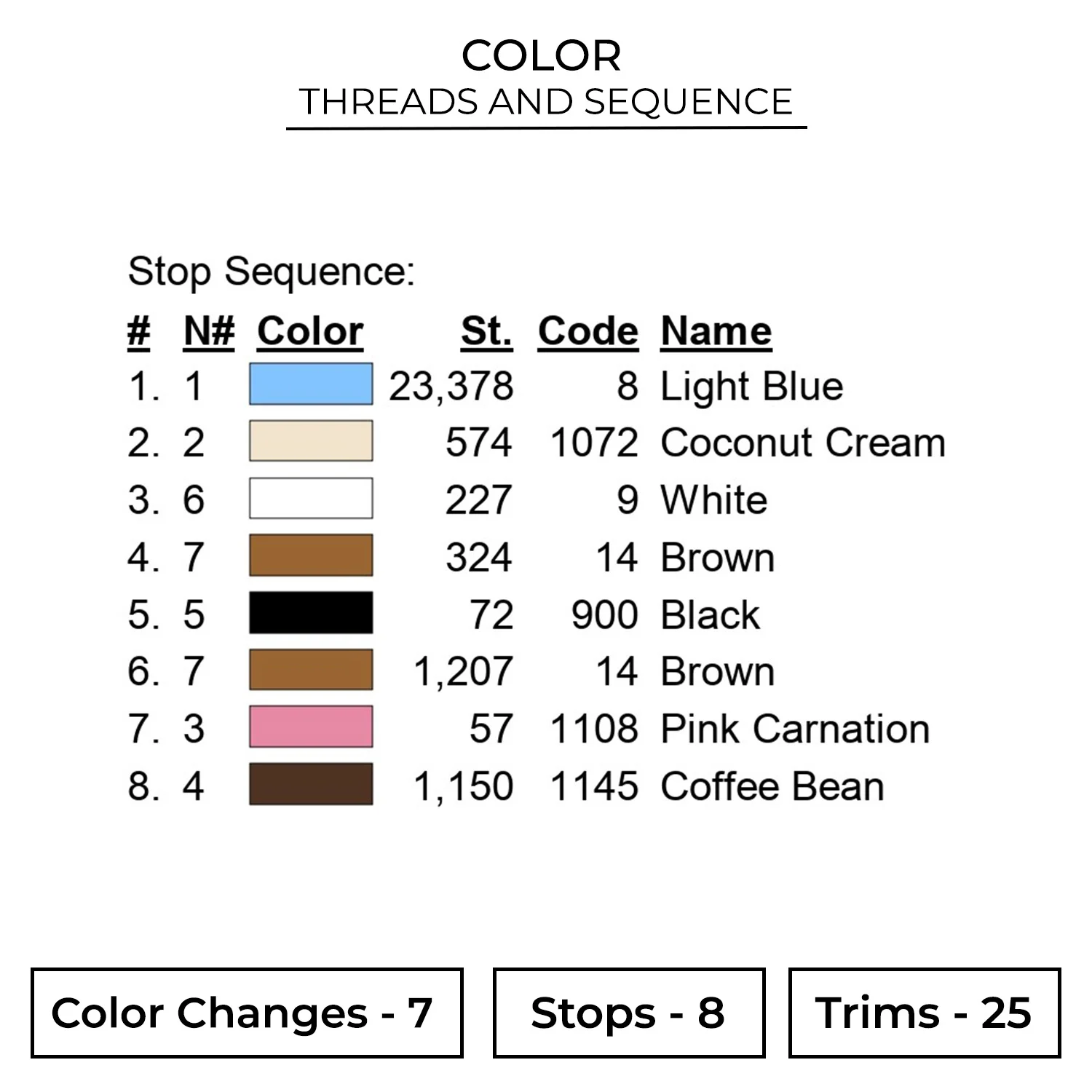Click the Trims - 25 box
Image resolution: width=1092 pixels, height=1092 pixels.
pos(924,1013)
